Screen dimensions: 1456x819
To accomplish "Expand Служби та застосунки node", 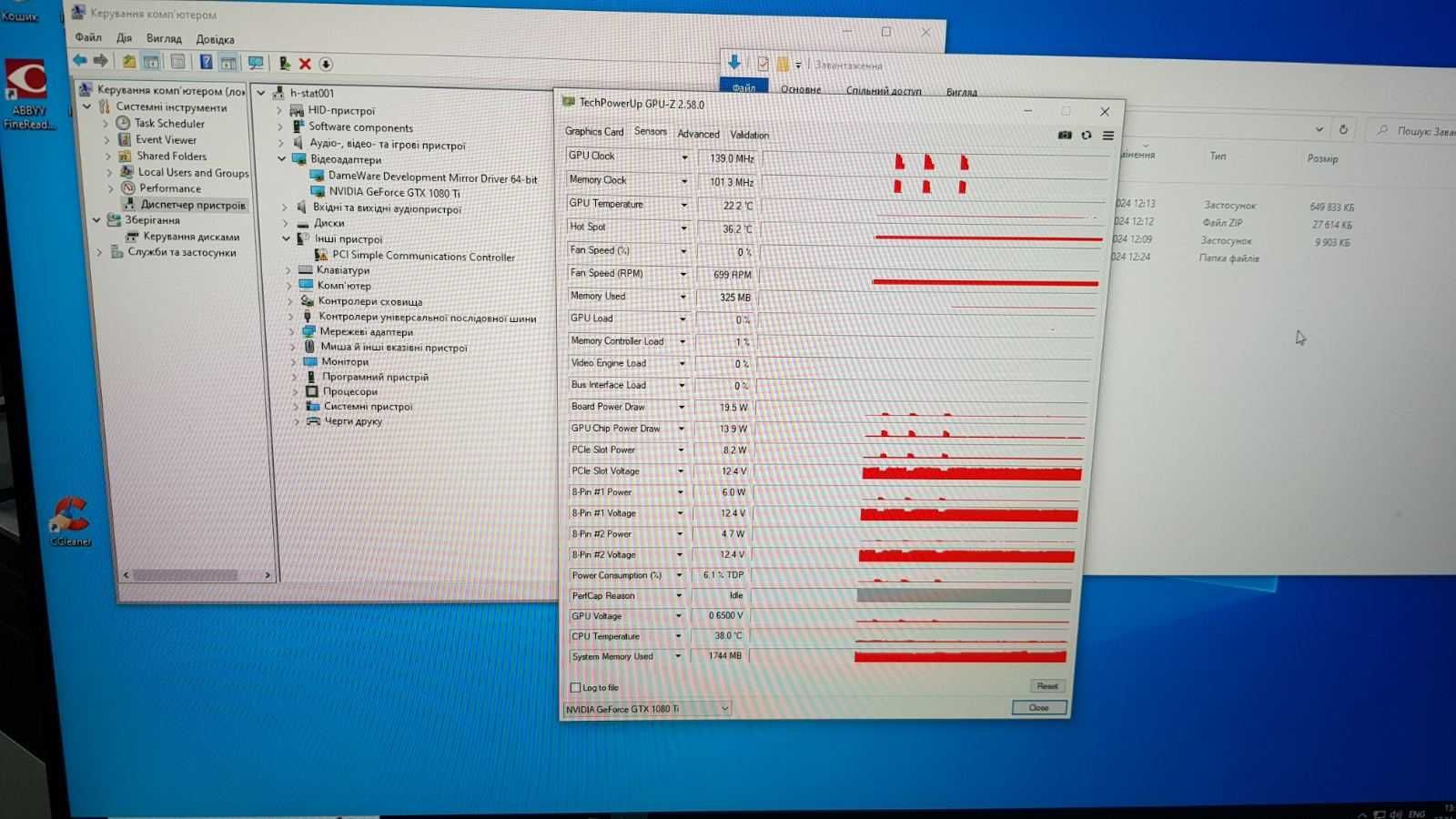I will click(x=99, y=252).
